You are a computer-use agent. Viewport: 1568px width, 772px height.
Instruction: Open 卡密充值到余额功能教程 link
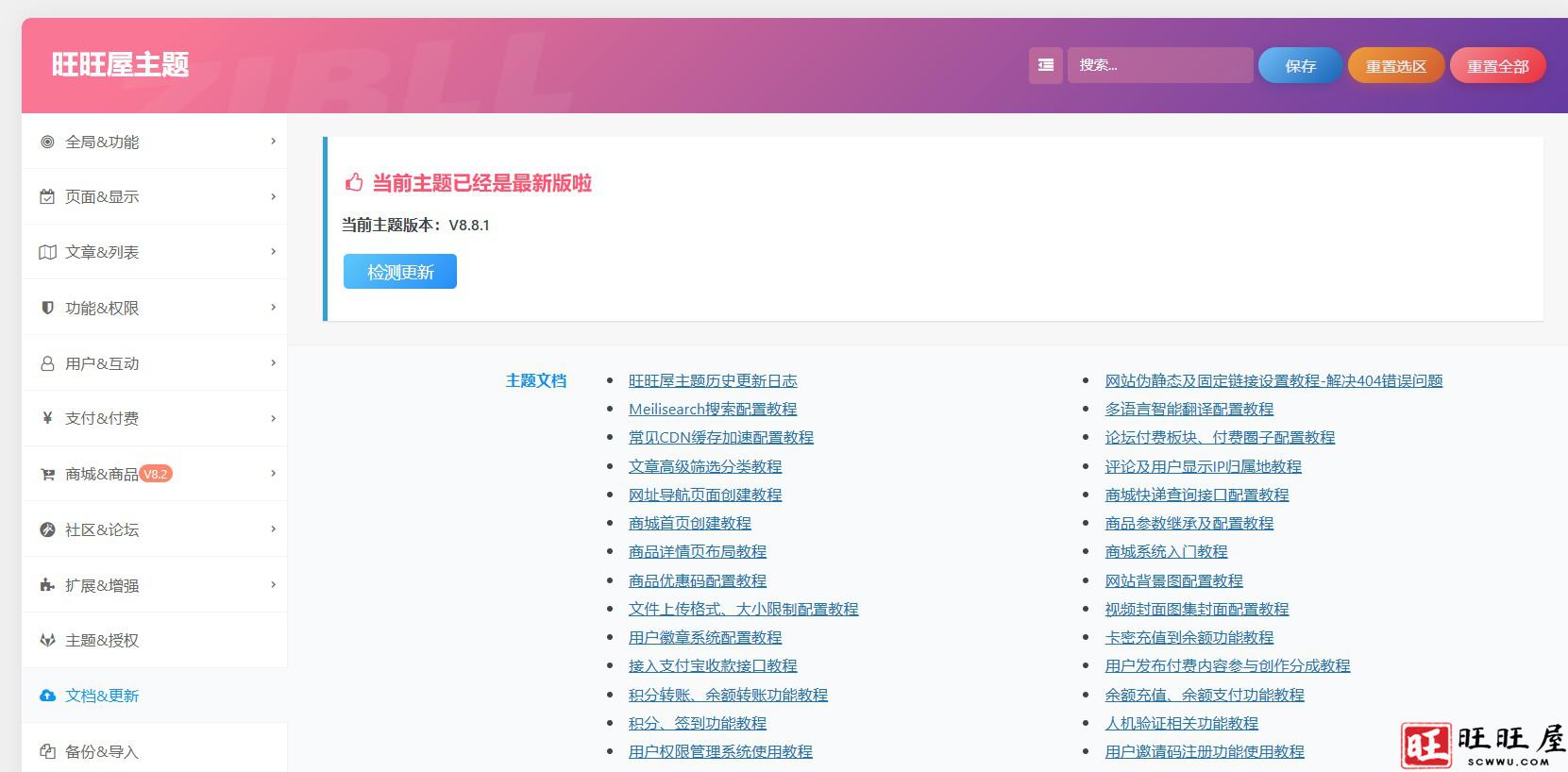[x=1189, y=637]
